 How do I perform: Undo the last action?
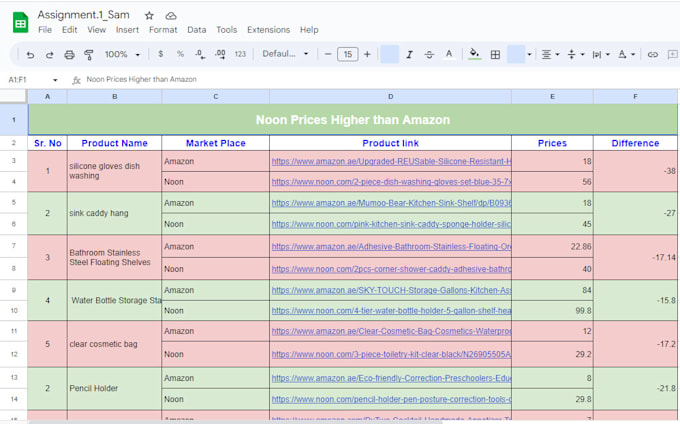(x=30, y=55)
